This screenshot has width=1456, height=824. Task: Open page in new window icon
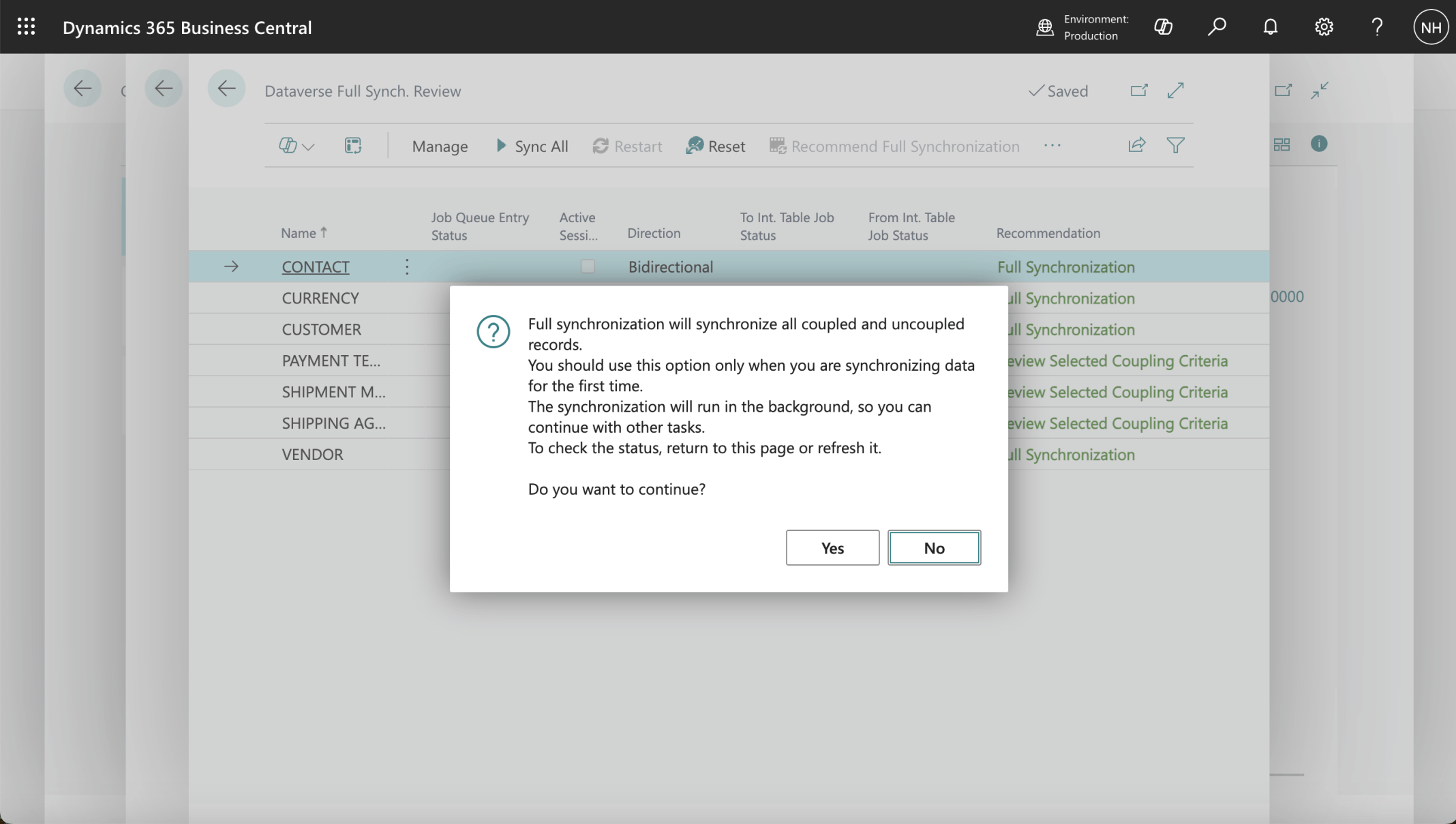(x=1138, y=91)
